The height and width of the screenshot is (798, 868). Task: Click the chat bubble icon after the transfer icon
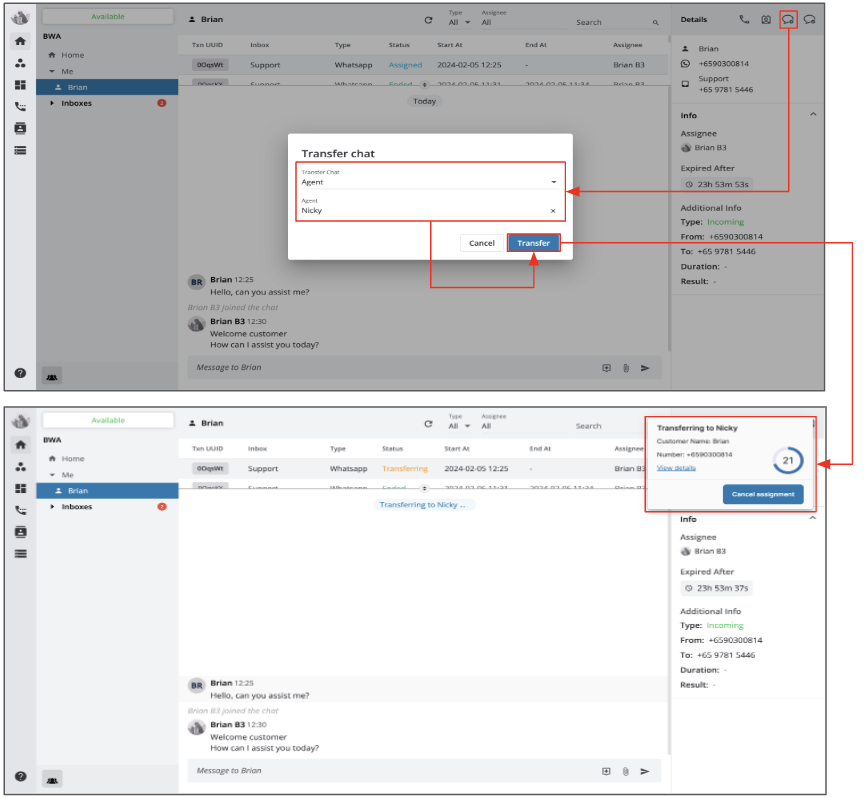809,20
